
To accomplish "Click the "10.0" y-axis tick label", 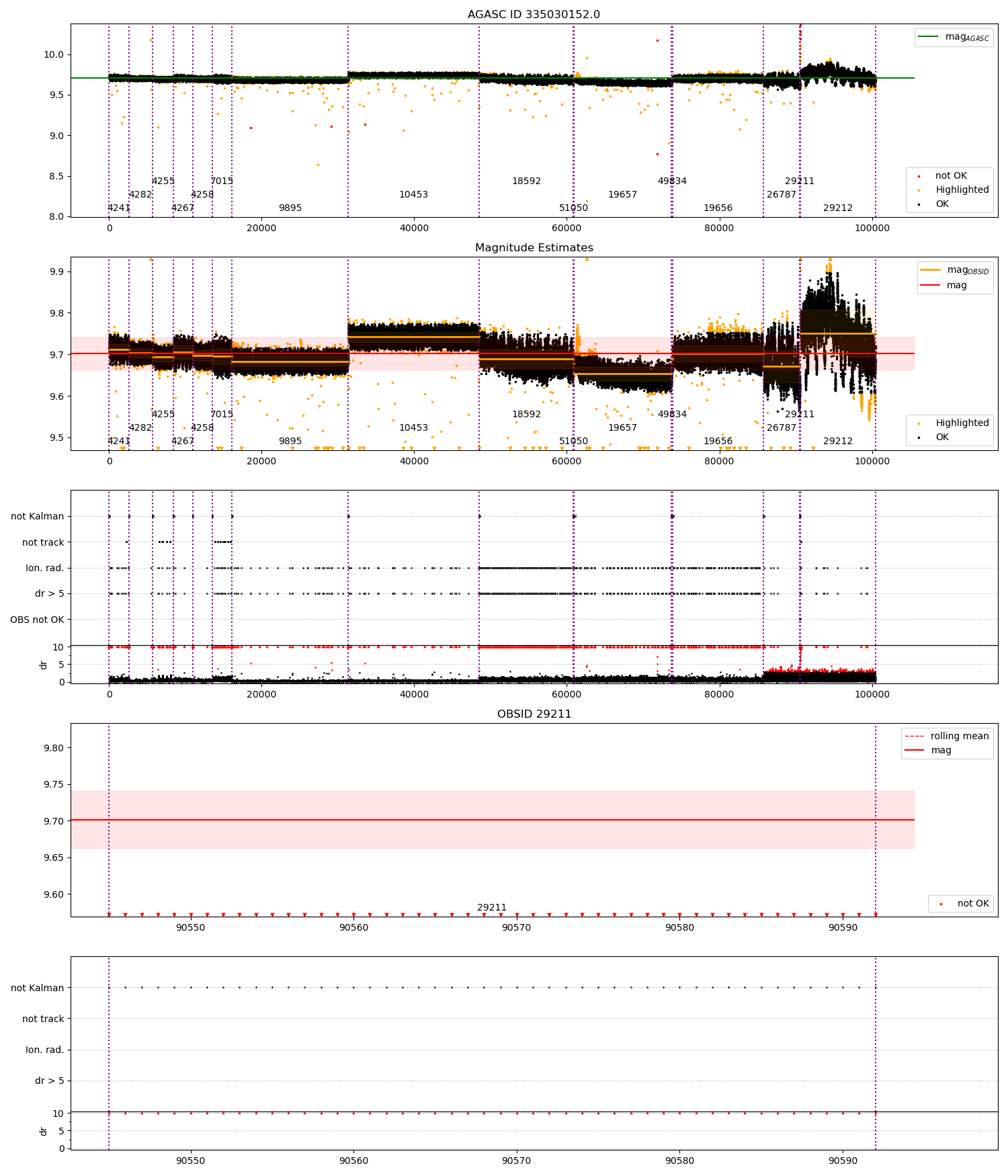I will tap(52, 55).
